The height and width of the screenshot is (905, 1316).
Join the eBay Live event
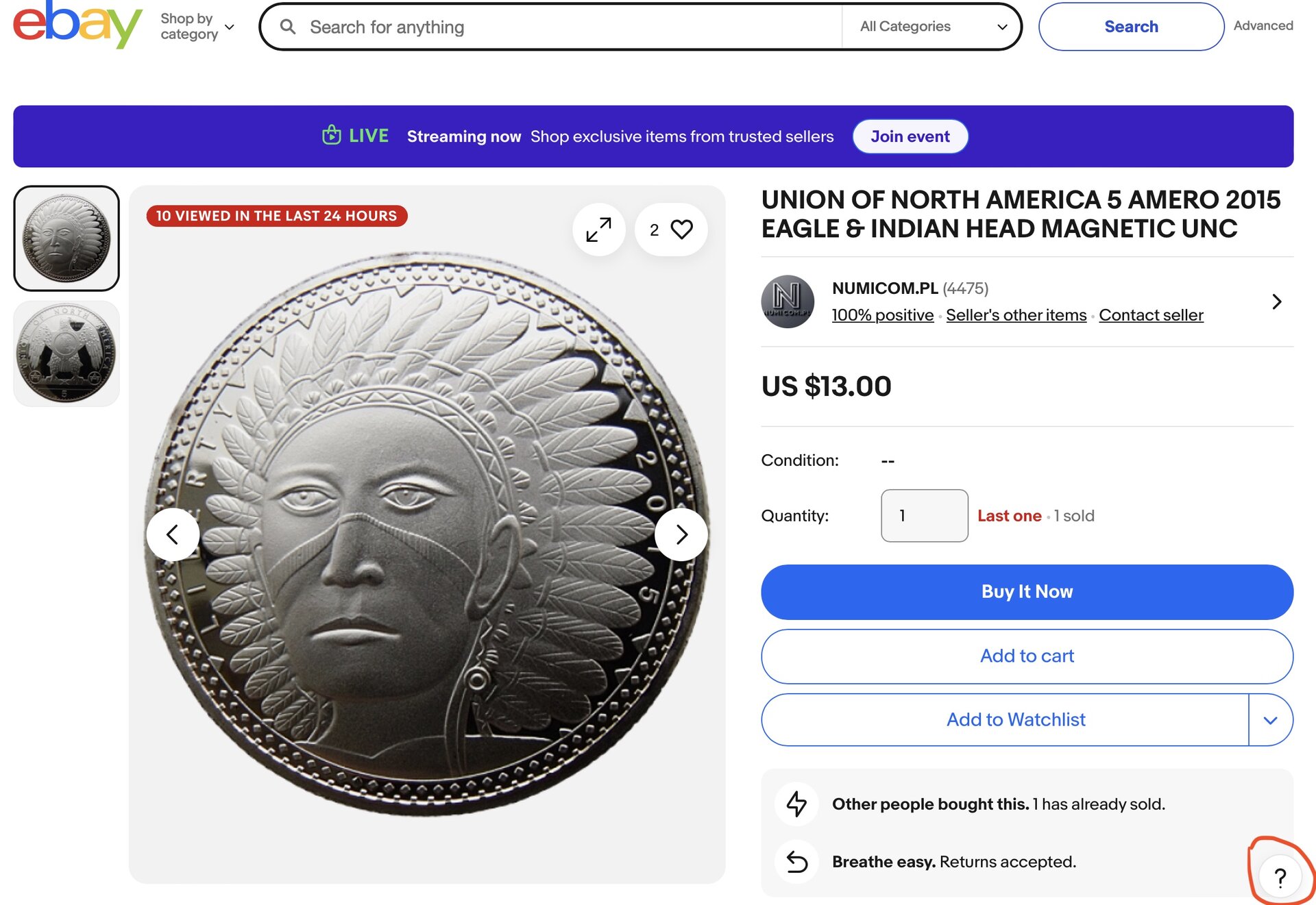pos(910,136)
